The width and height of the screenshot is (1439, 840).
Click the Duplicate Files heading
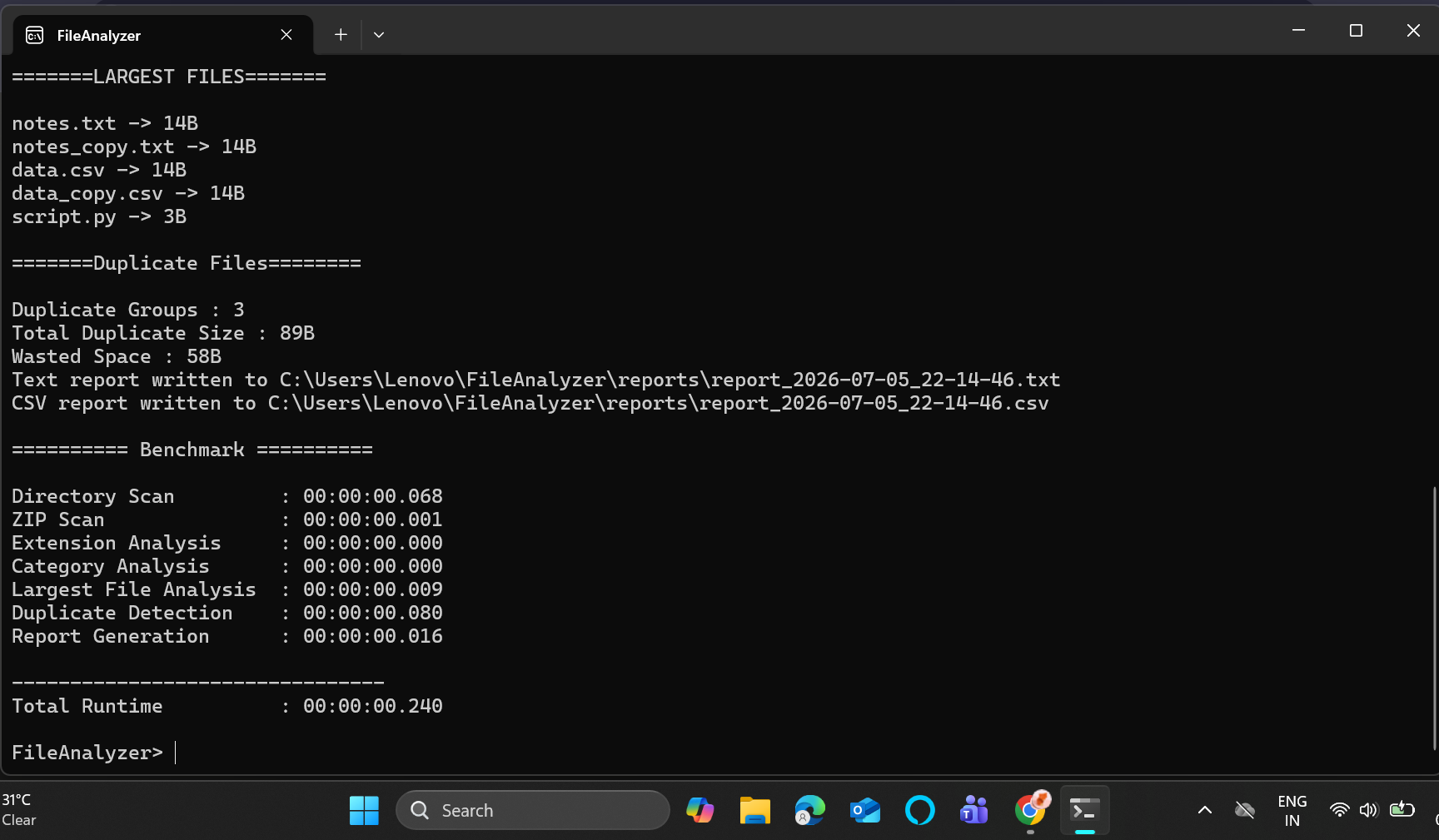point(187,263)
